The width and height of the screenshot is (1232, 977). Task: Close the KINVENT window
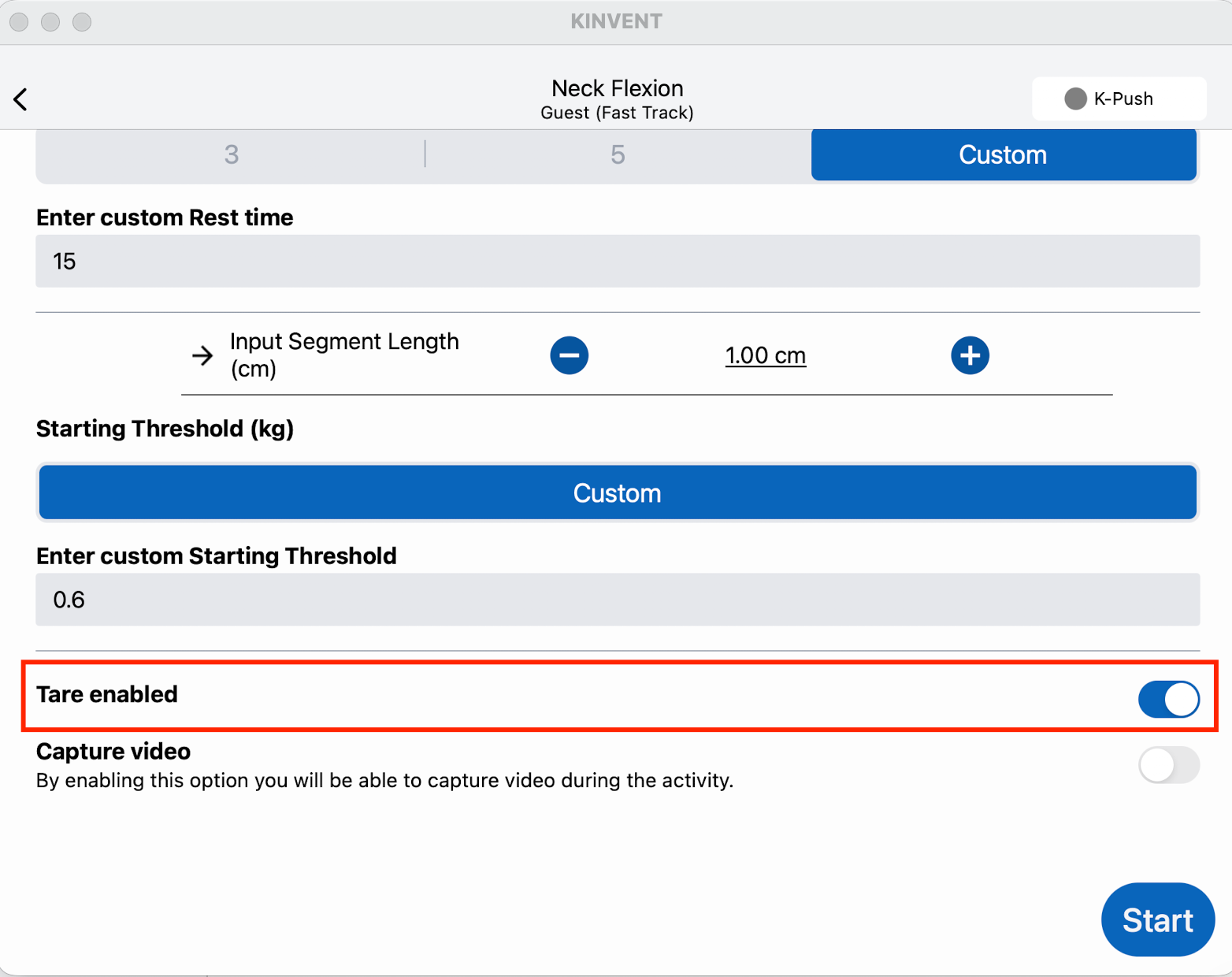(x=20, y=22)
